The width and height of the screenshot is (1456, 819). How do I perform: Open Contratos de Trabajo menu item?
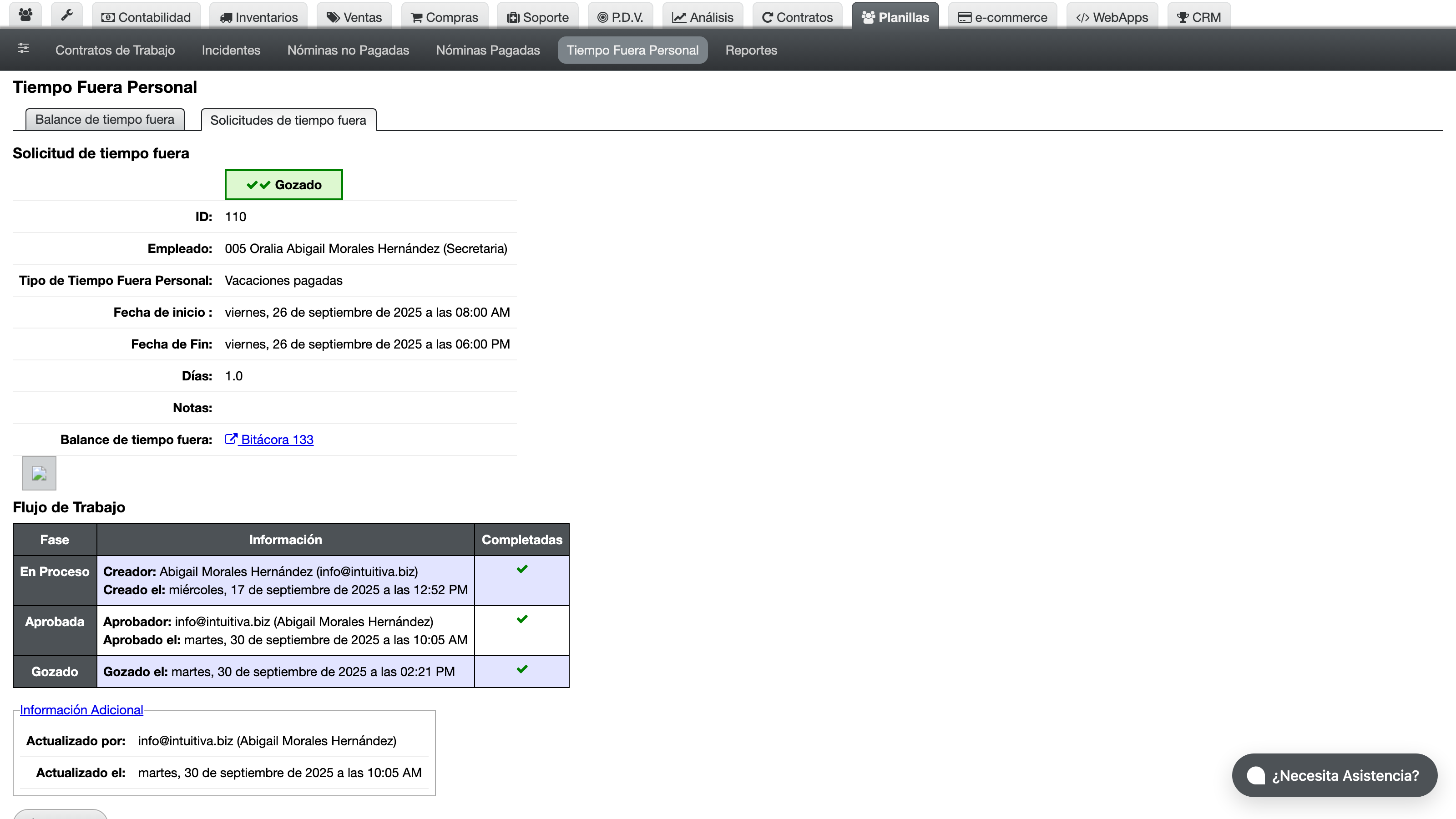click(x=115, y=51)
